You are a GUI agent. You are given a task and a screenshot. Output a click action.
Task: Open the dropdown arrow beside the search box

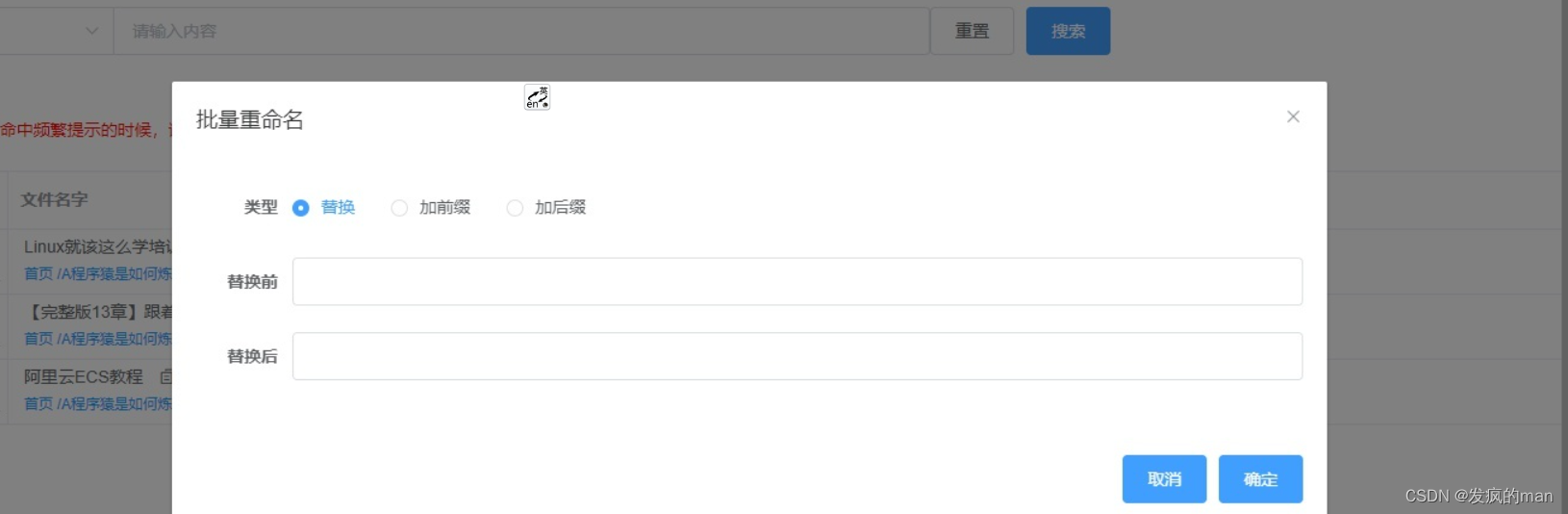pos(91,31)
